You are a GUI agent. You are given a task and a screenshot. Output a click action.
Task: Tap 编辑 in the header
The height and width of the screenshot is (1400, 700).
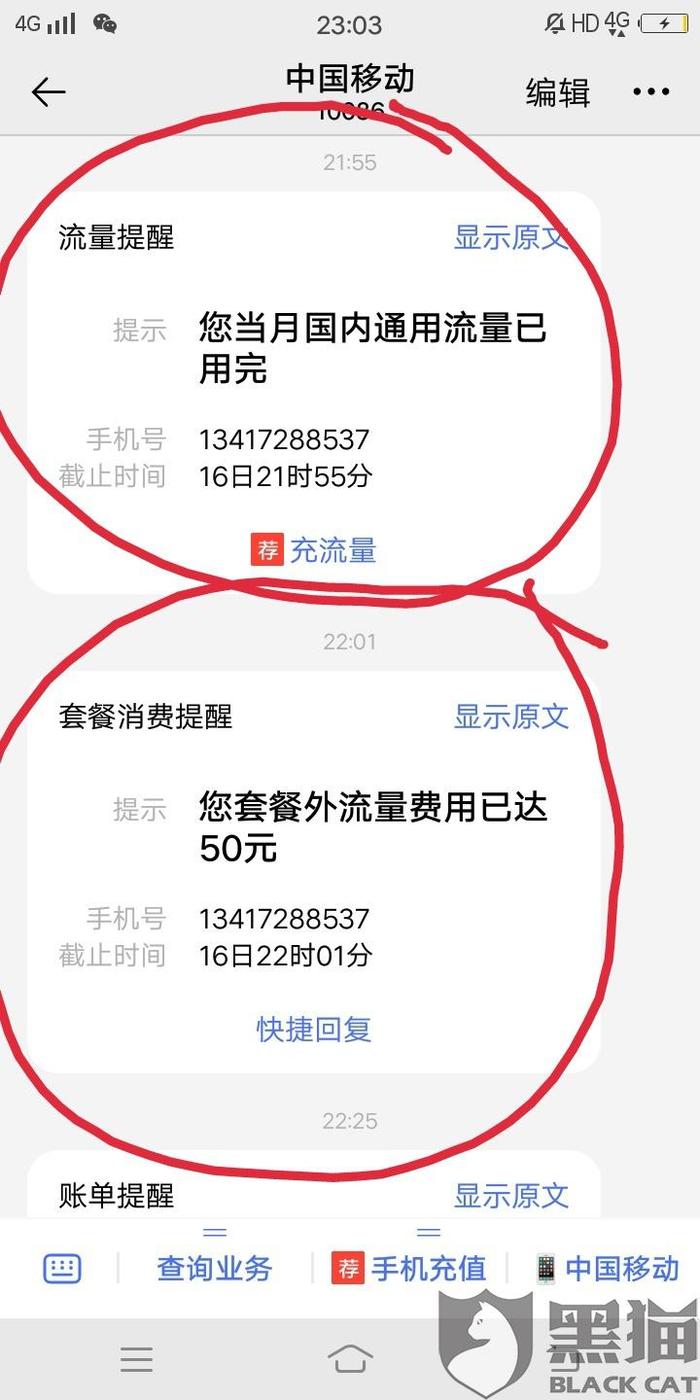point(558,93)
